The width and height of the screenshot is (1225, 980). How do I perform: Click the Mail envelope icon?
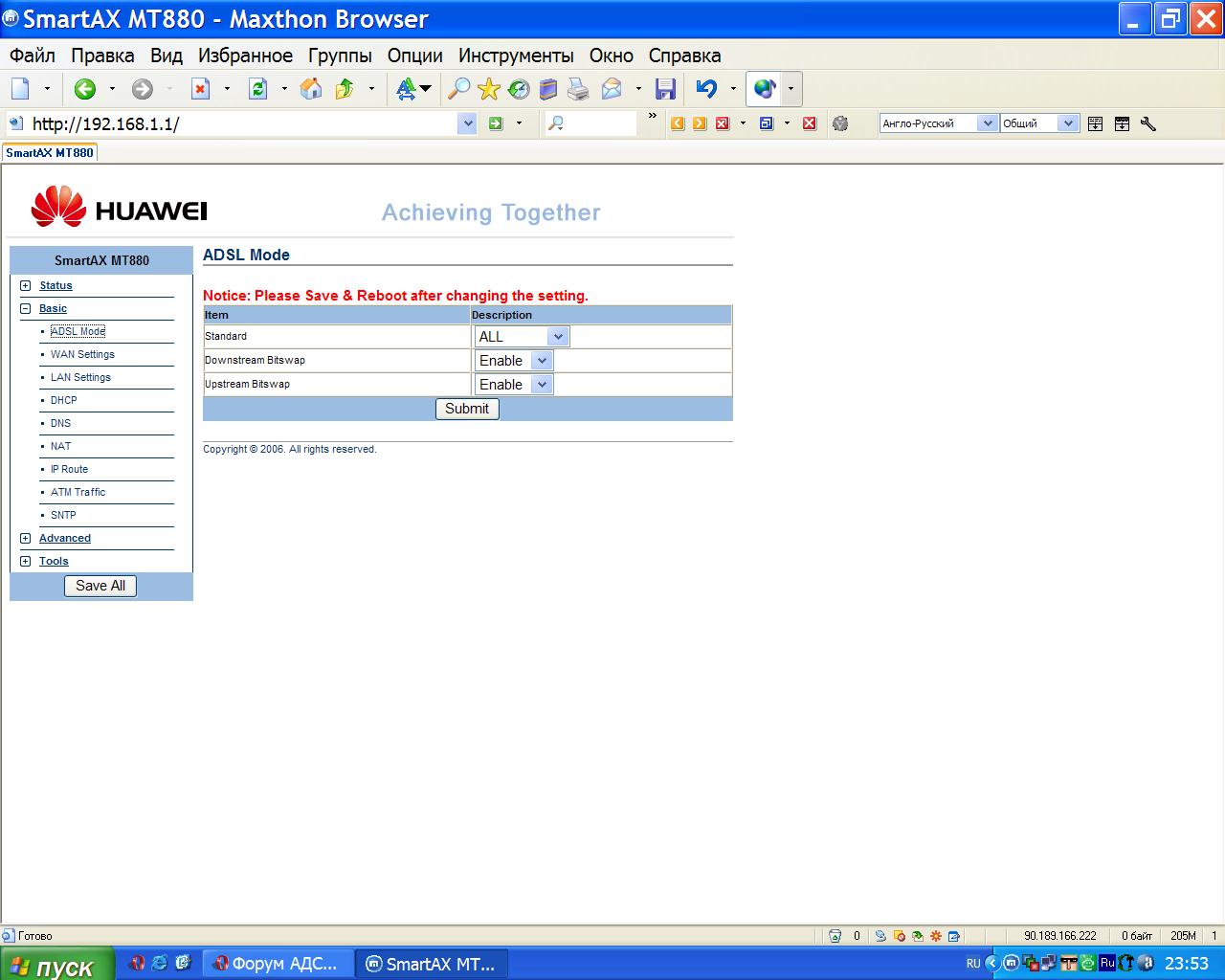click(x=612, y=89)
